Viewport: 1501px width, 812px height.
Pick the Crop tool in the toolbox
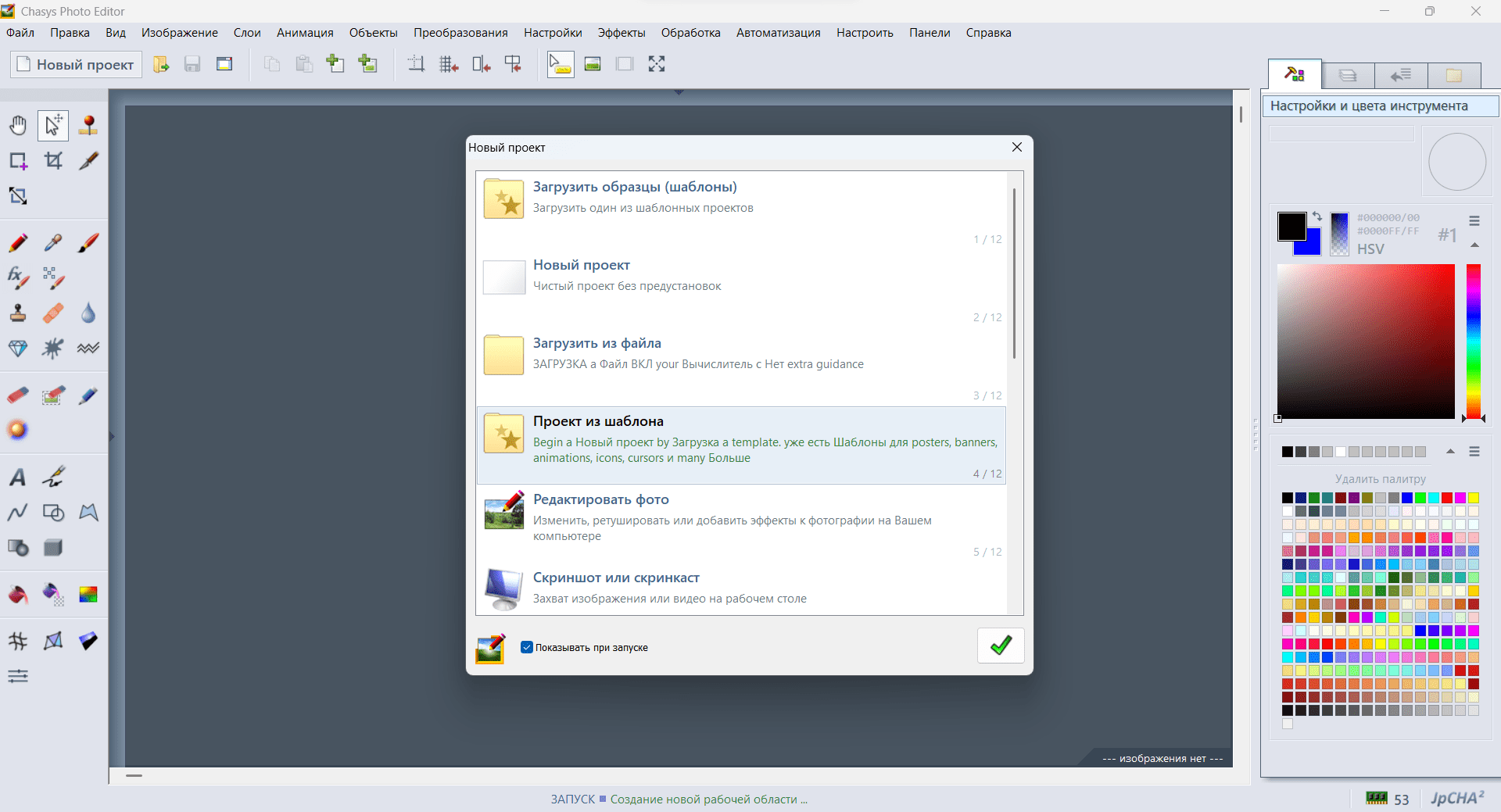pyautogui.click(x=53, y=161)
